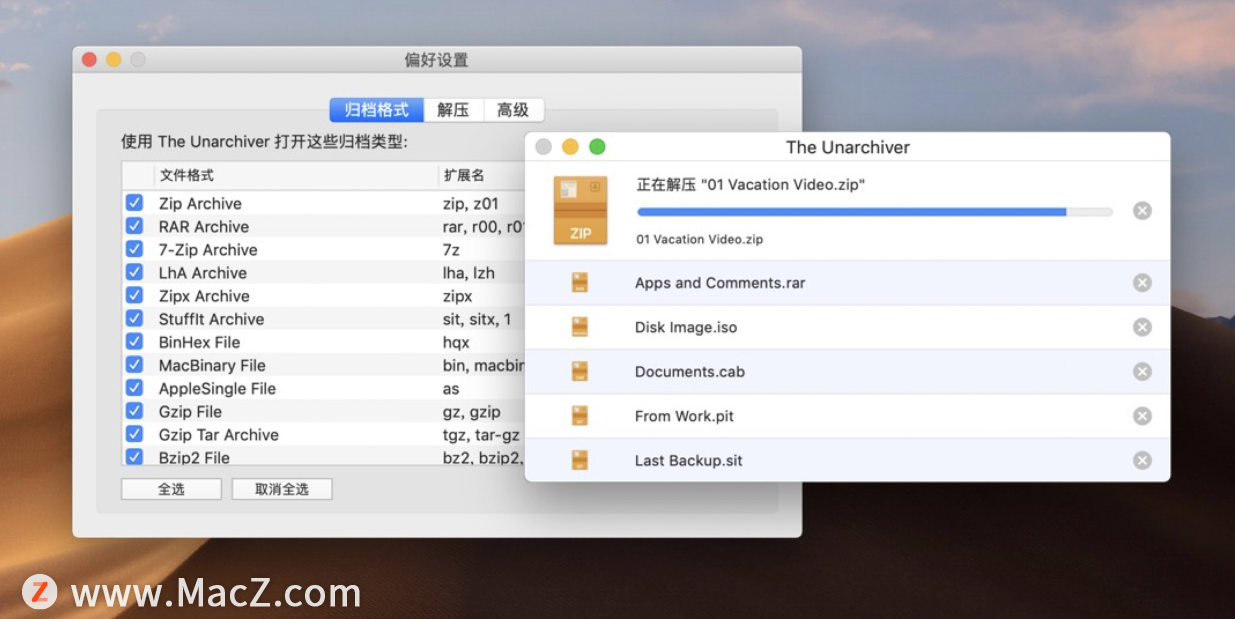Viewport: 1235px width, 619px height.
Task: Click the archive icon beside Last Backup.sit
Action: coord(580,460)
